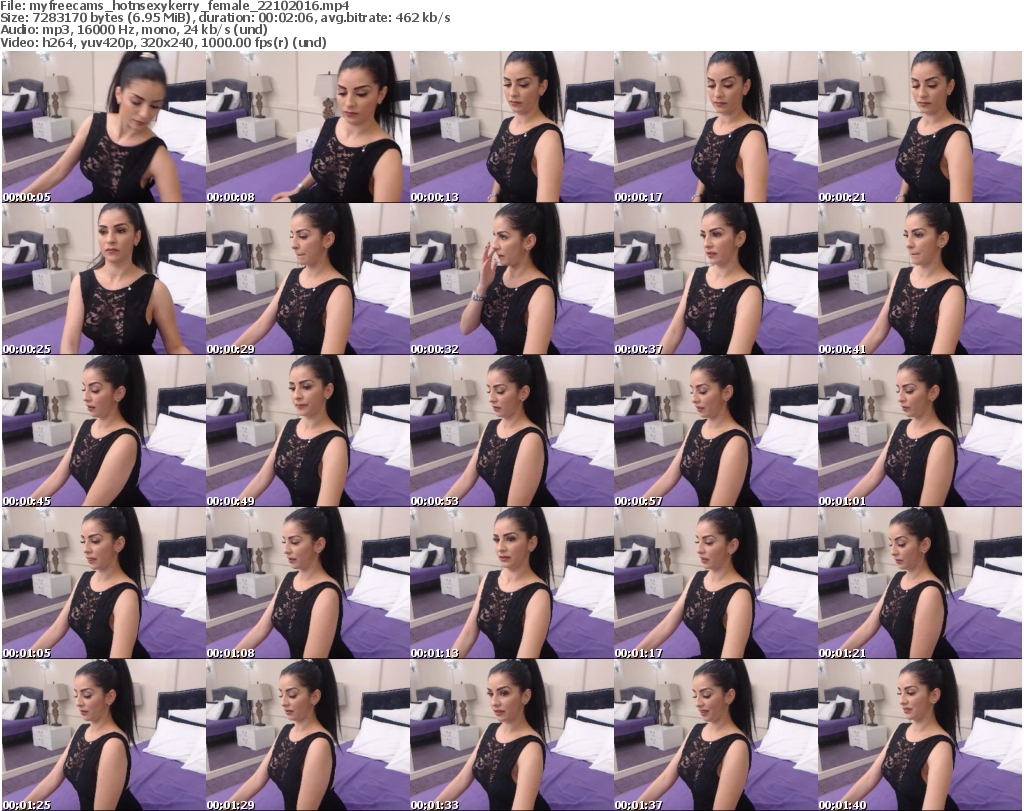The height and width of the screenshot is (811, 1024).
Task: Click the 'Audio: mp3, 16000 Hz' header line
Action: (x=134, y=30)
